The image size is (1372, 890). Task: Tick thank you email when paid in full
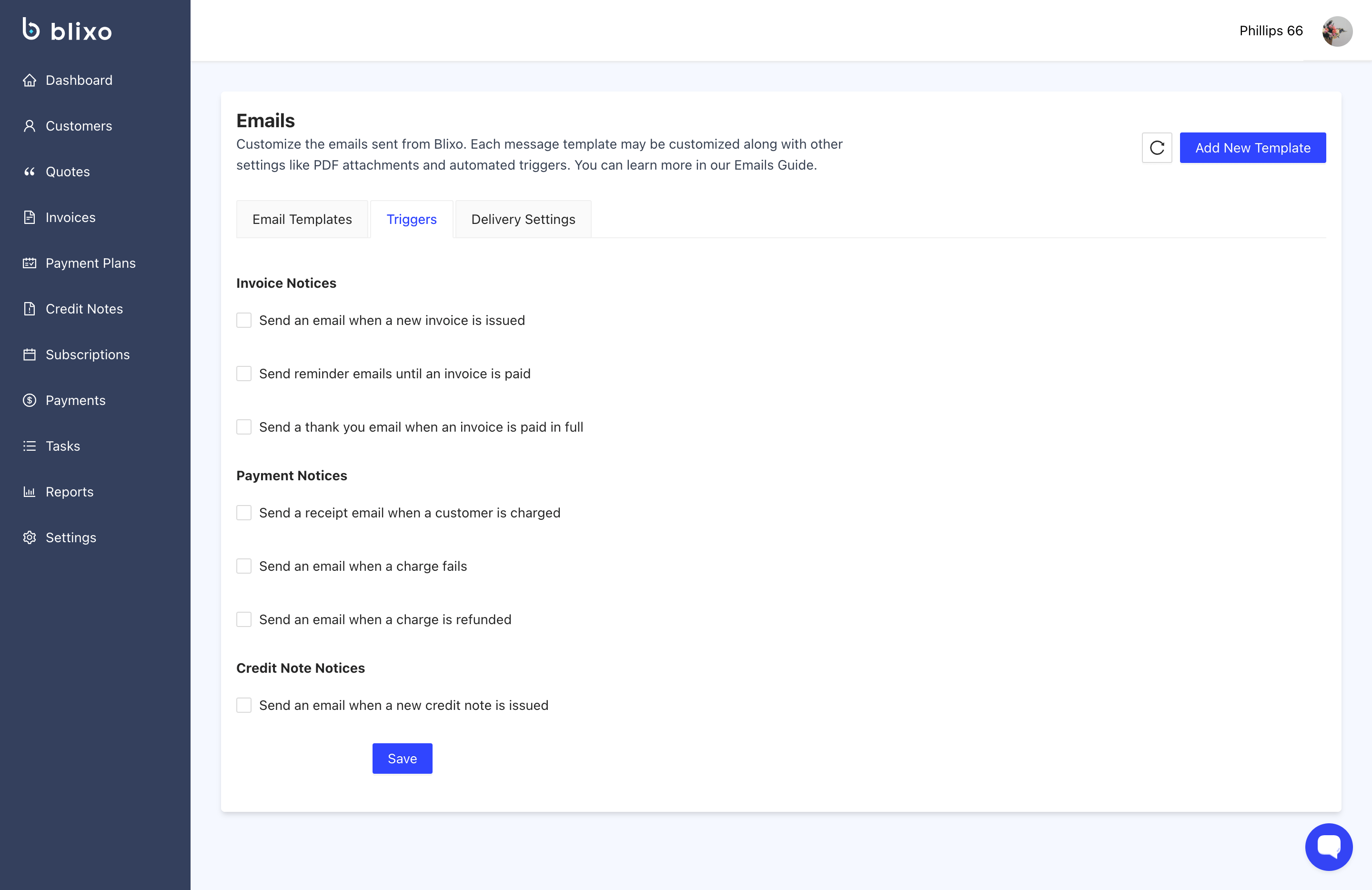tap(244, 427)
